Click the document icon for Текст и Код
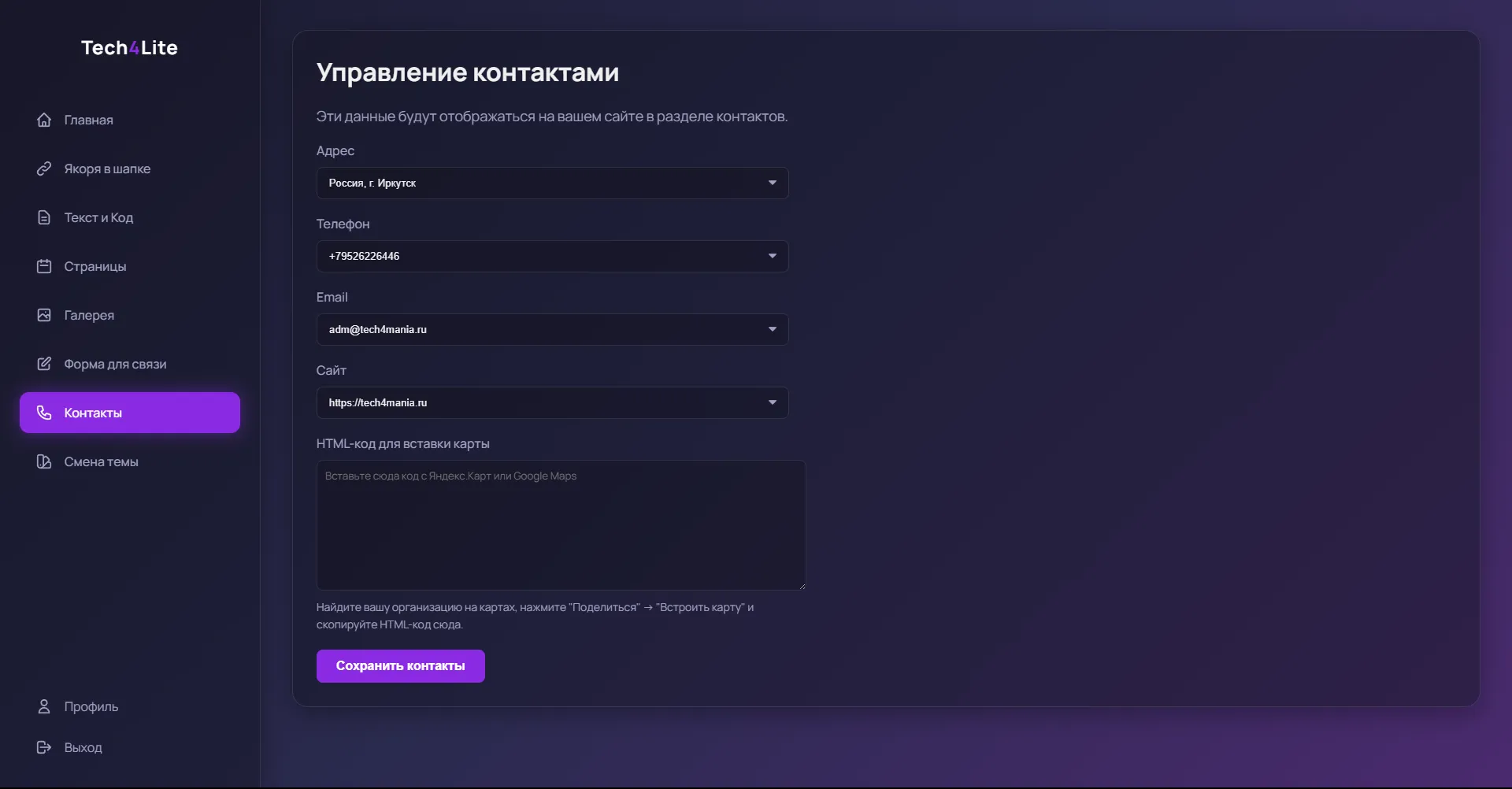Screen dimensions: 1512x789 click(x=44, y=217)
